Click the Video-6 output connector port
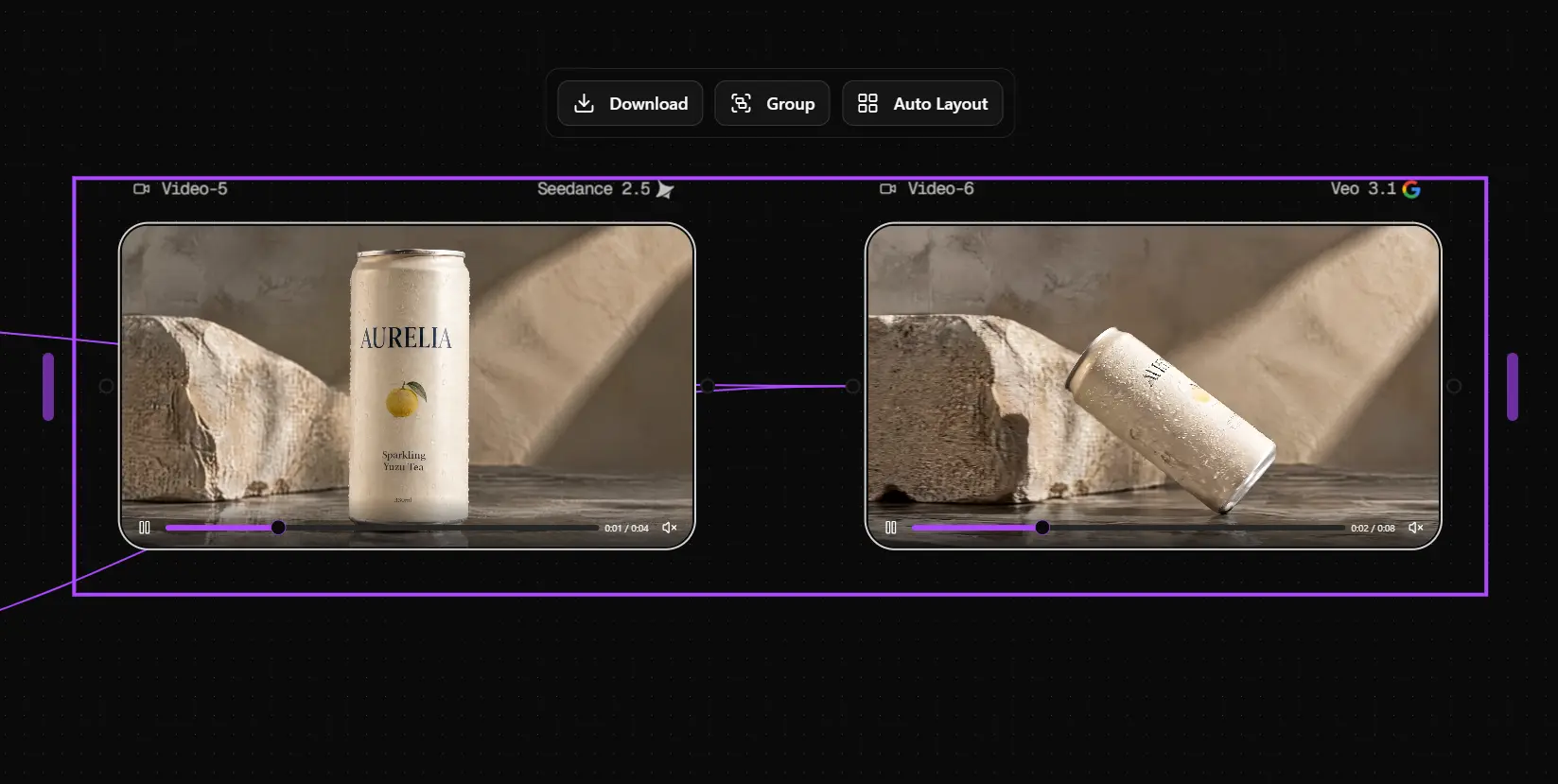This screenshot has width=1558, height=784. [1454, 386]
